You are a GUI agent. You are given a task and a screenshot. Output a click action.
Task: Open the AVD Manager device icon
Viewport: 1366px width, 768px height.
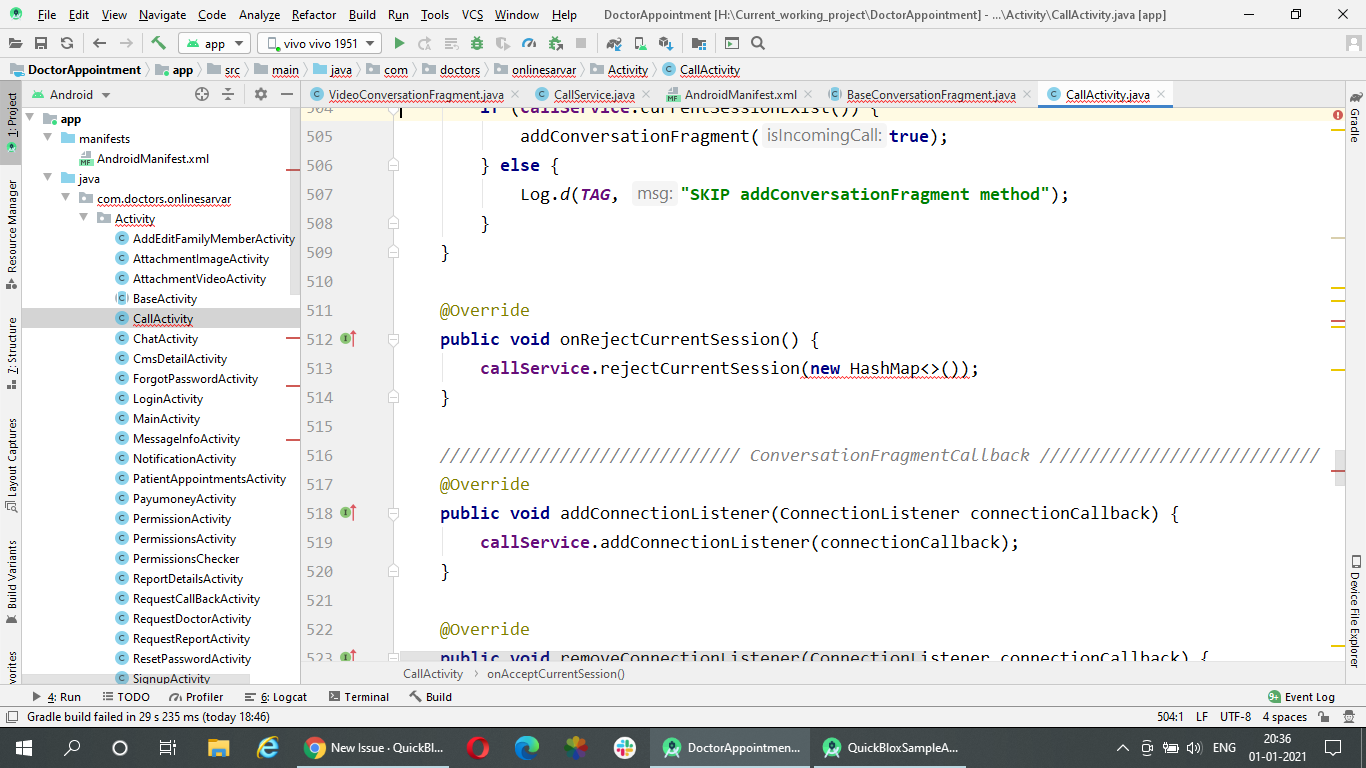[640, 43]
